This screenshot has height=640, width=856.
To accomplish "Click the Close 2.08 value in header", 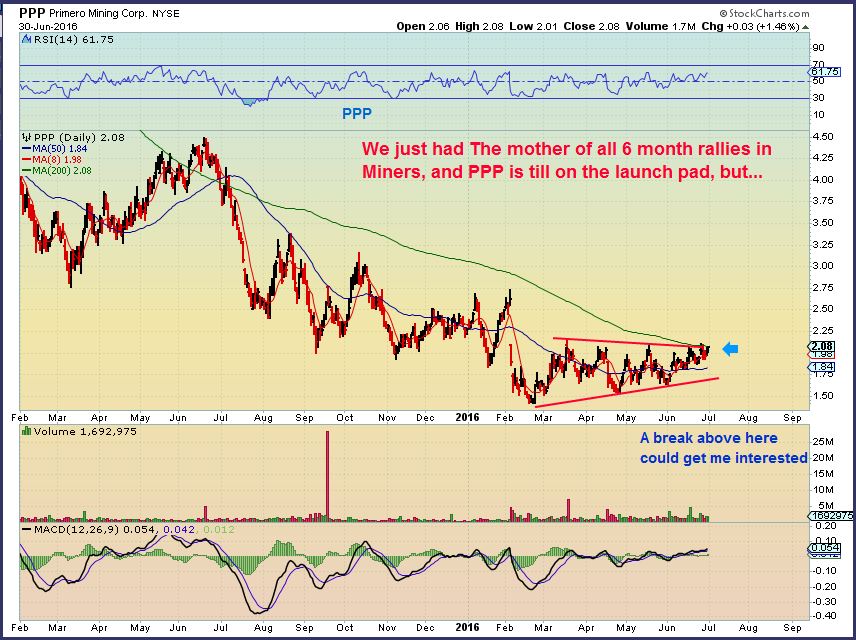I will [x=591, y=26].
